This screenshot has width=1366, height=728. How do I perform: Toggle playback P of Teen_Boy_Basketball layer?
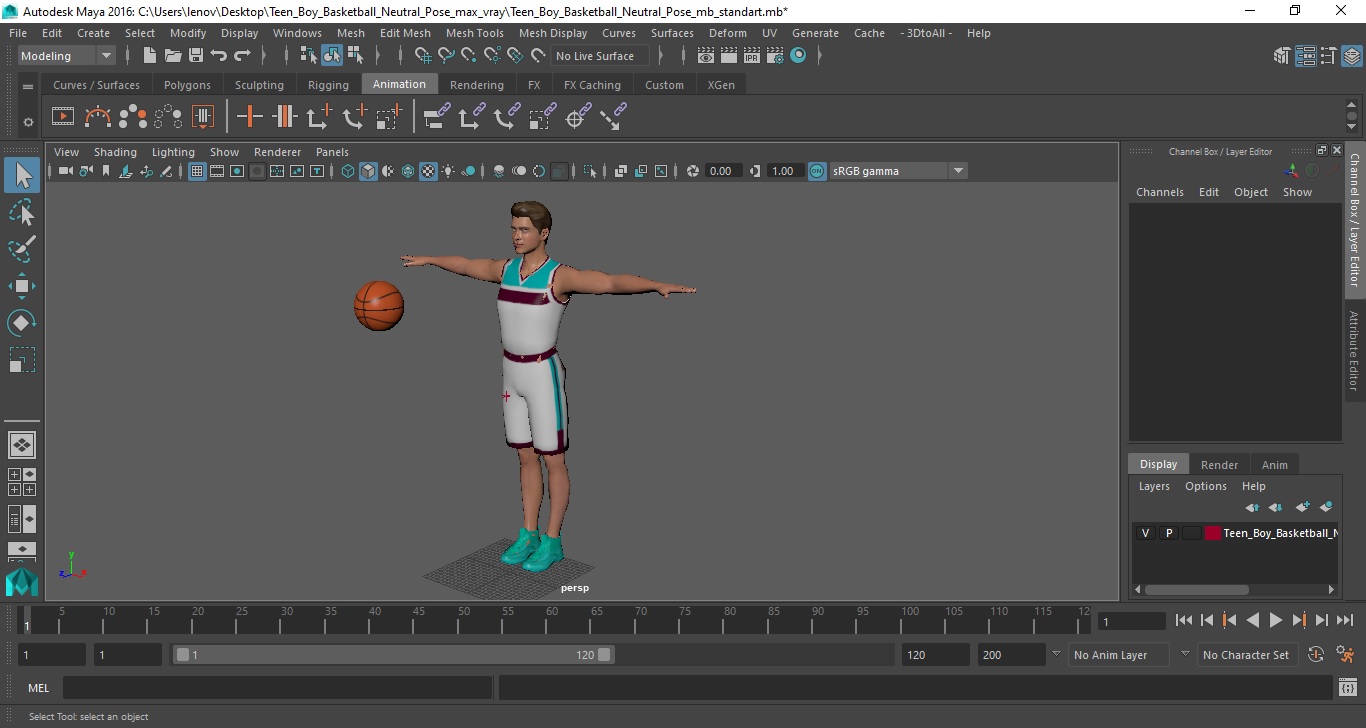click(1168, 533)
